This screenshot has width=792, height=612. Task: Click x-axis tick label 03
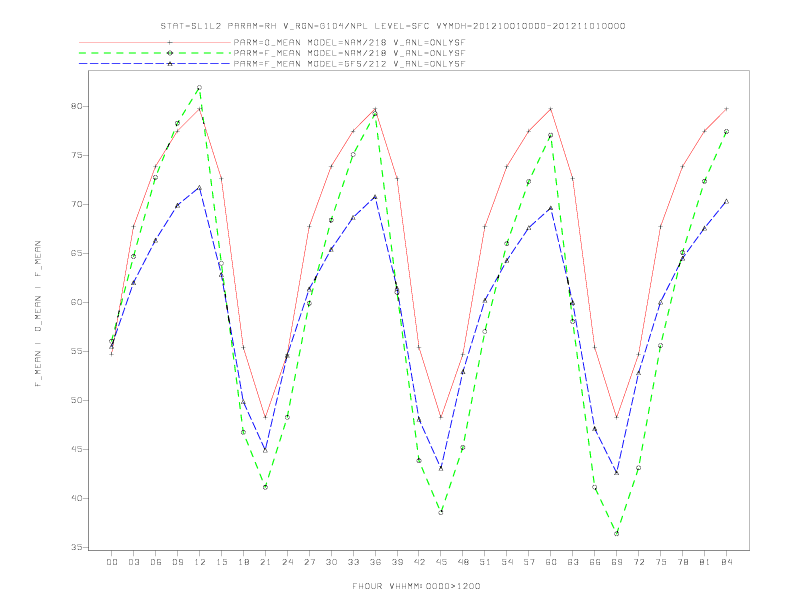(x=133, y=562)
